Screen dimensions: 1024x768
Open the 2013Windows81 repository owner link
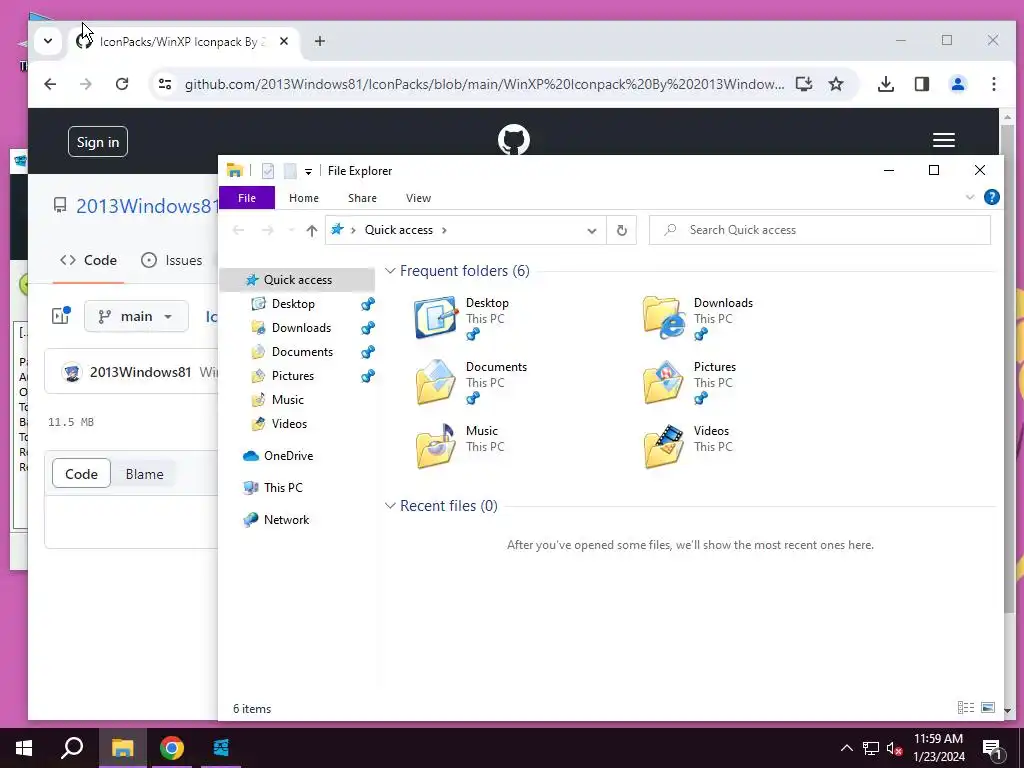pos(146,206)
